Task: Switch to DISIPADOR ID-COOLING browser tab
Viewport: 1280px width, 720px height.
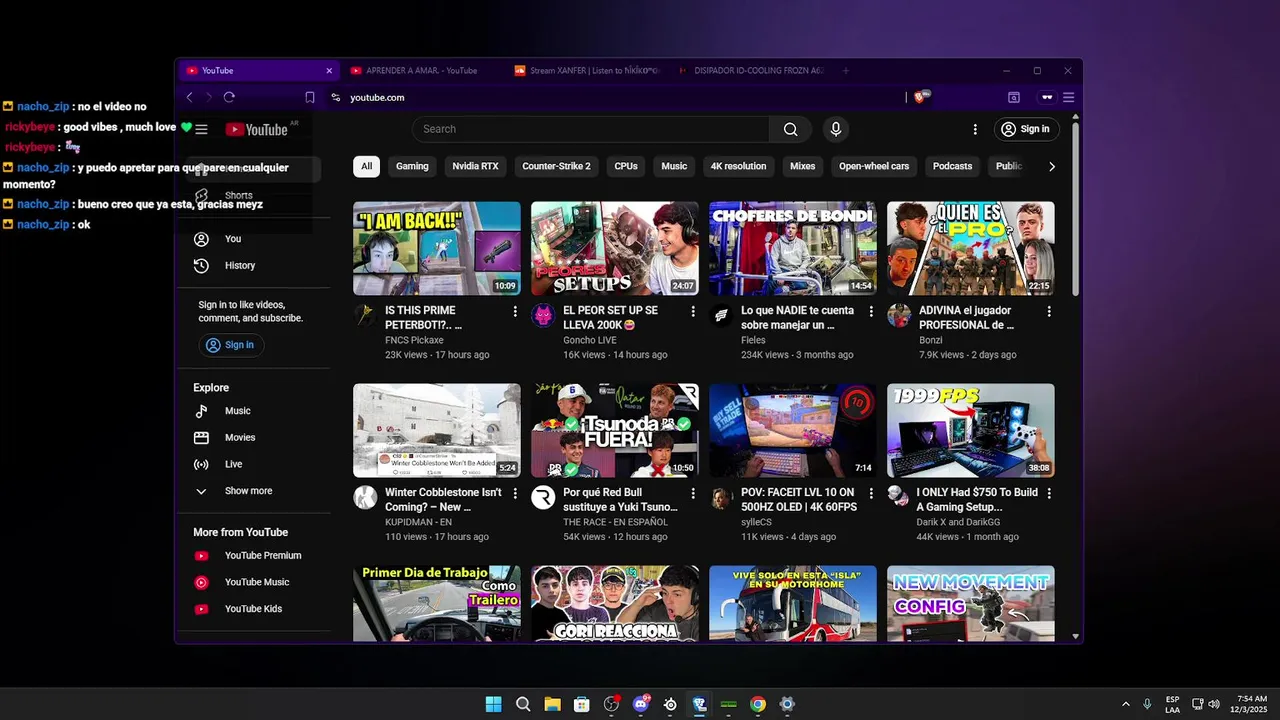Action: tap(750, 71)
